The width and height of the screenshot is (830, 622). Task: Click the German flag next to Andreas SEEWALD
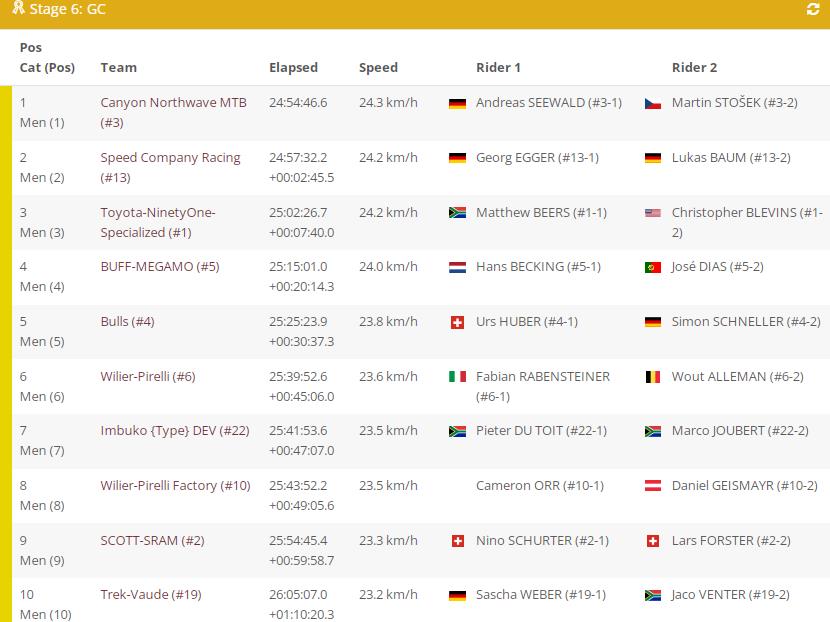coord(458,103)
